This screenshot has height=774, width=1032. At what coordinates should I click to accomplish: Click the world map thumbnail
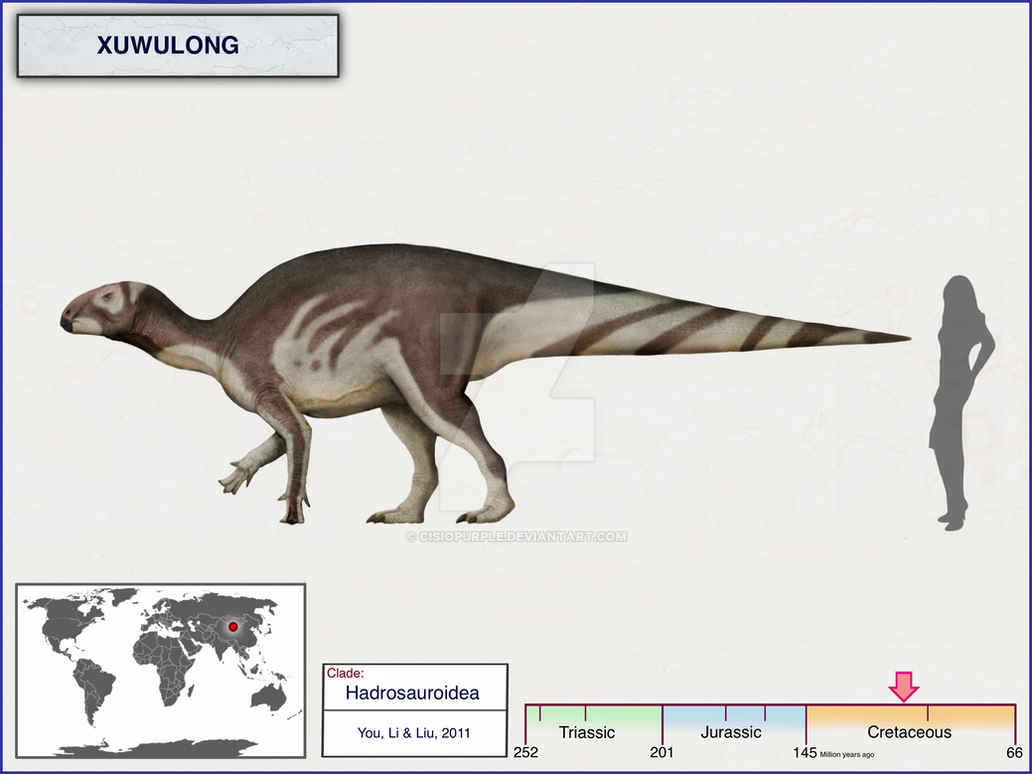coord(161,671)
